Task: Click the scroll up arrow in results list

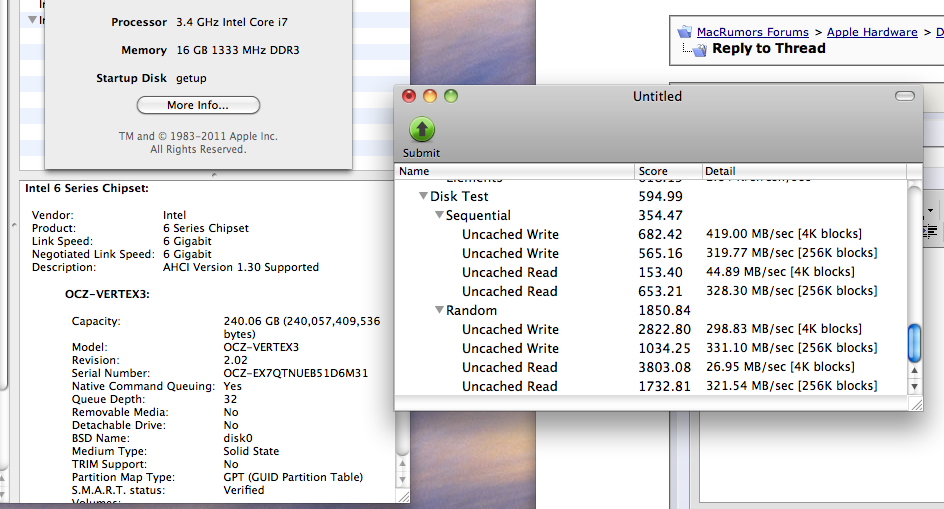Action: (914, 370)
